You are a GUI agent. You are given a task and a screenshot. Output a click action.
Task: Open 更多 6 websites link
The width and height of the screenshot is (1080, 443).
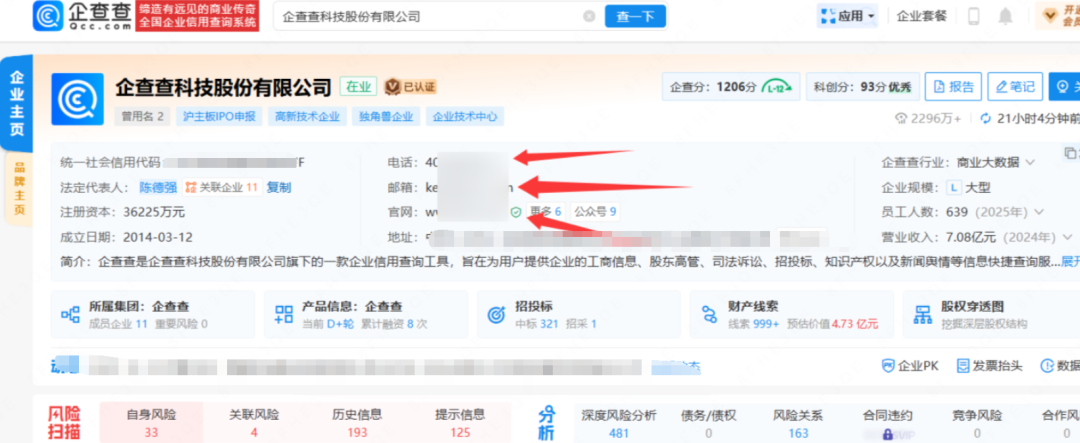point(545,212)
